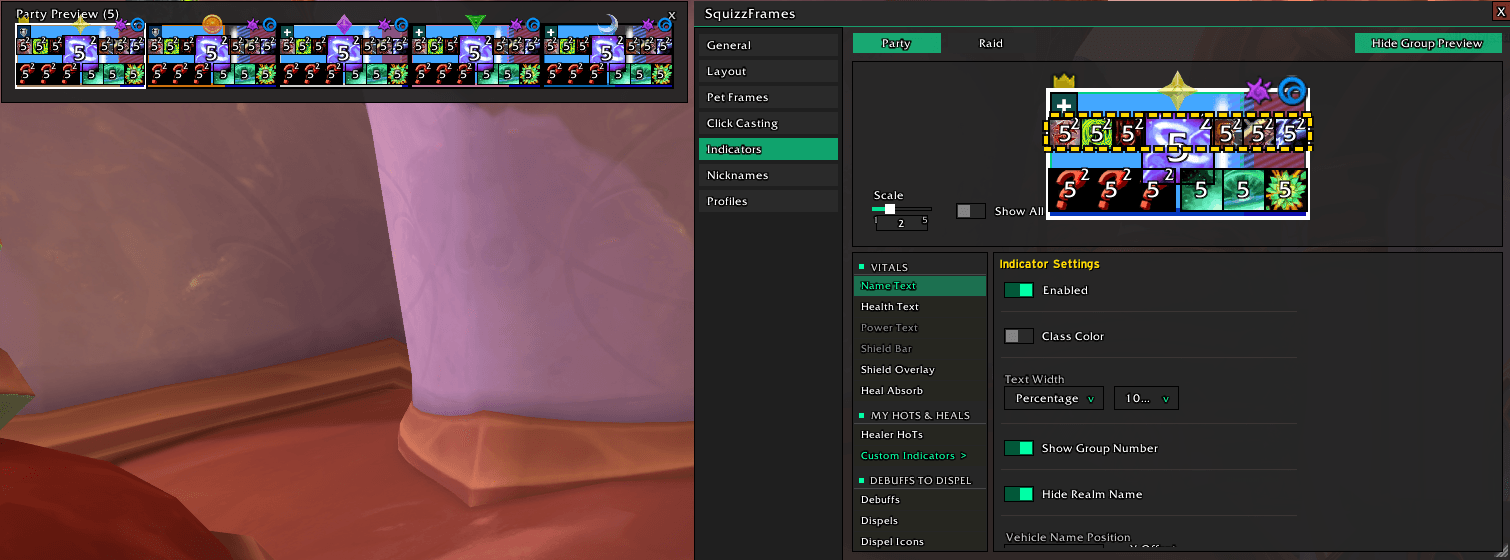Select Health Text indicator
This screenshot has height=560, width=1510.
(921, 307)
